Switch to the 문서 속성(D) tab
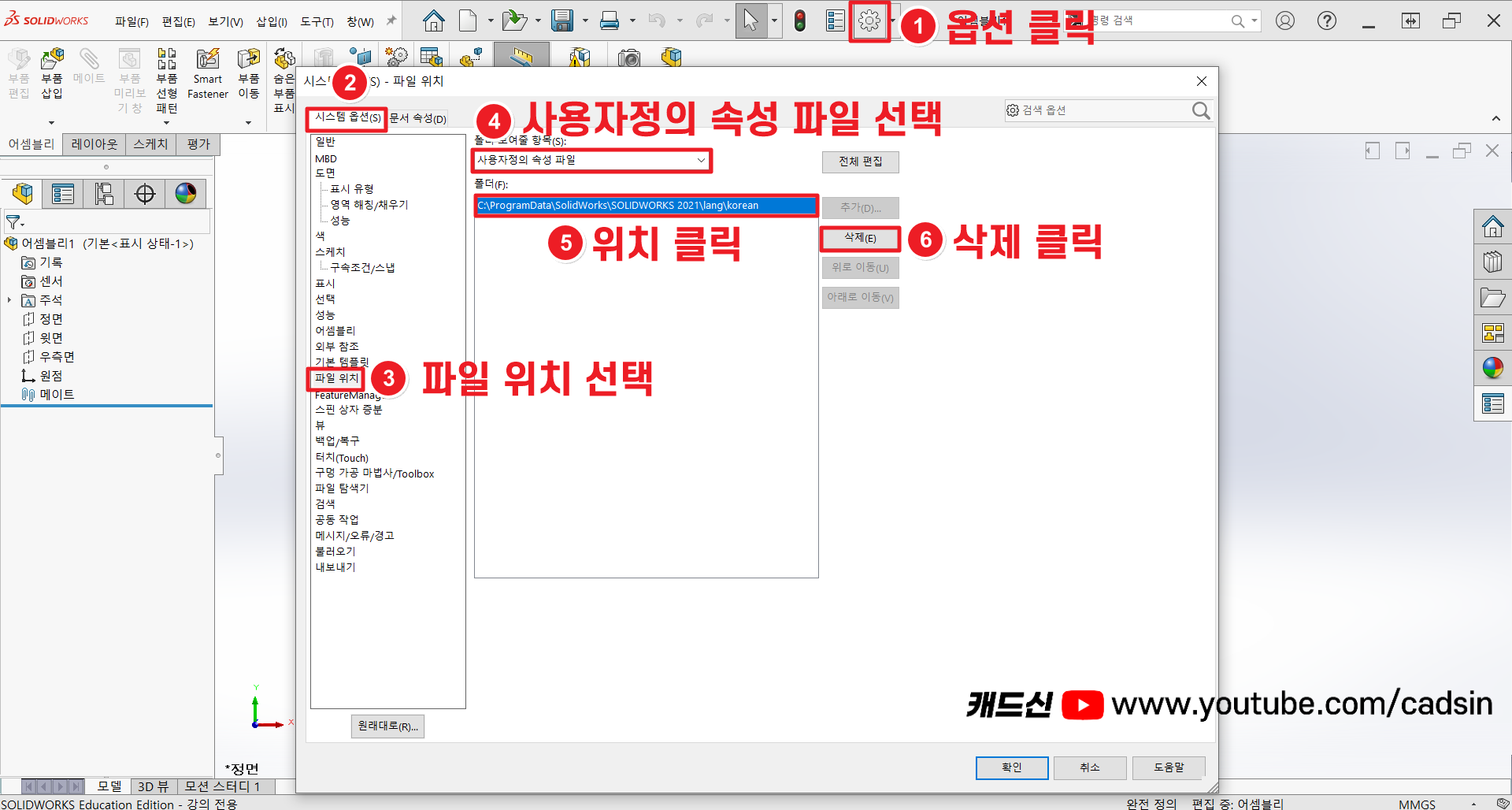The image size is (1512, 810). (418, 118)
